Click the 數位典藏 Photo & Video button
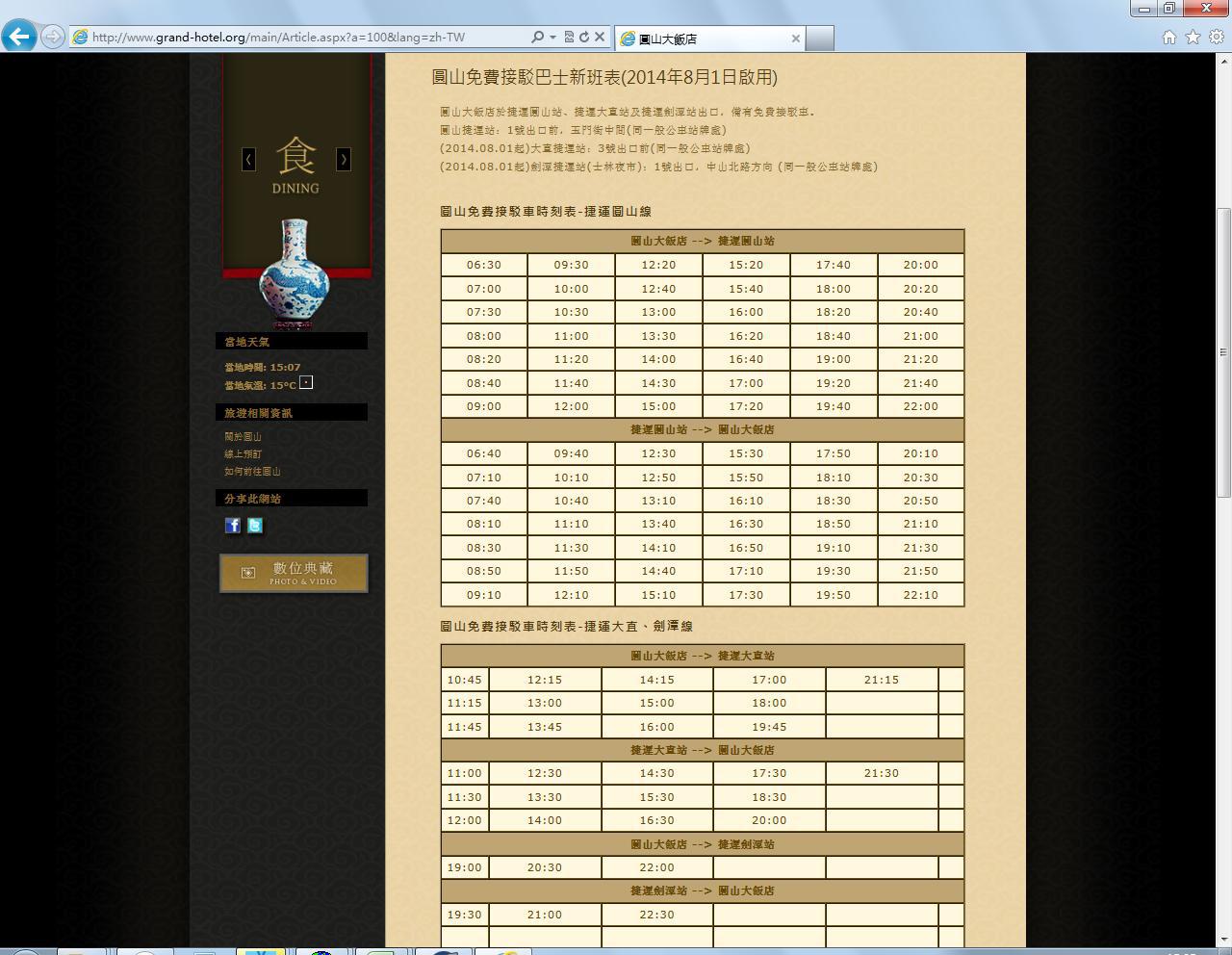 [294, 573]
